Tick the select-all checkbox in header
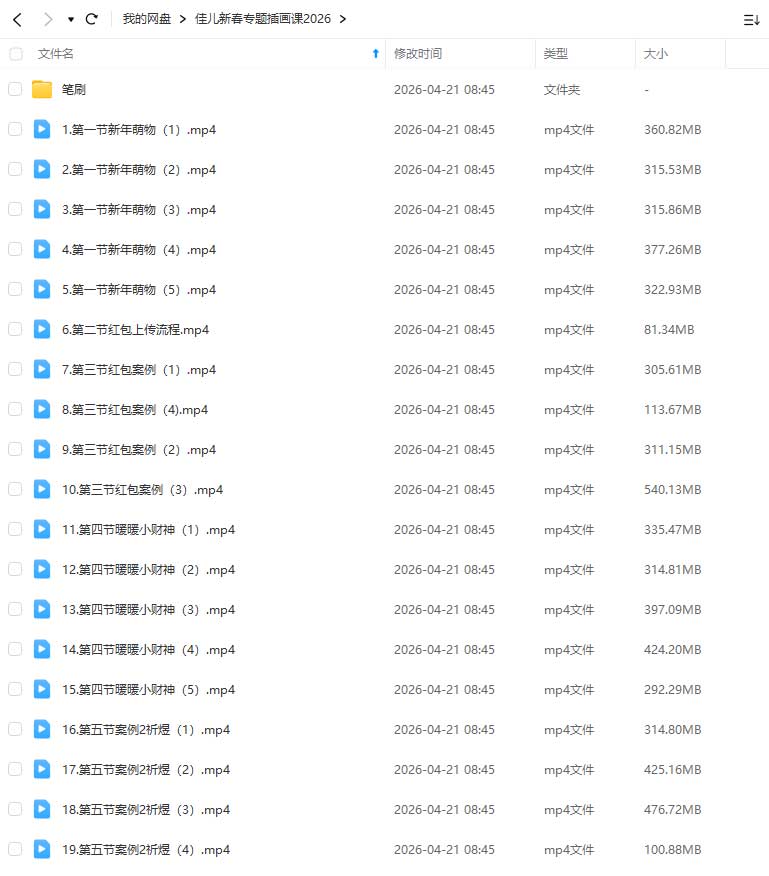The image size is (769, 876). [16, 54]
